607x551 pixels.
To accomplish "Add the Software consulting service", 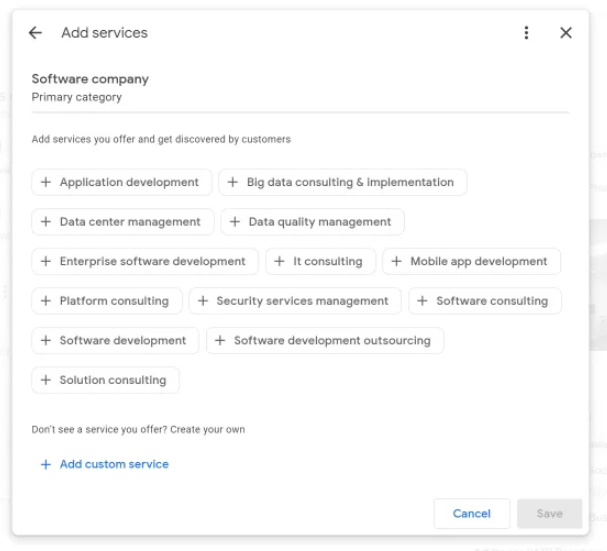I will [484, 301].
